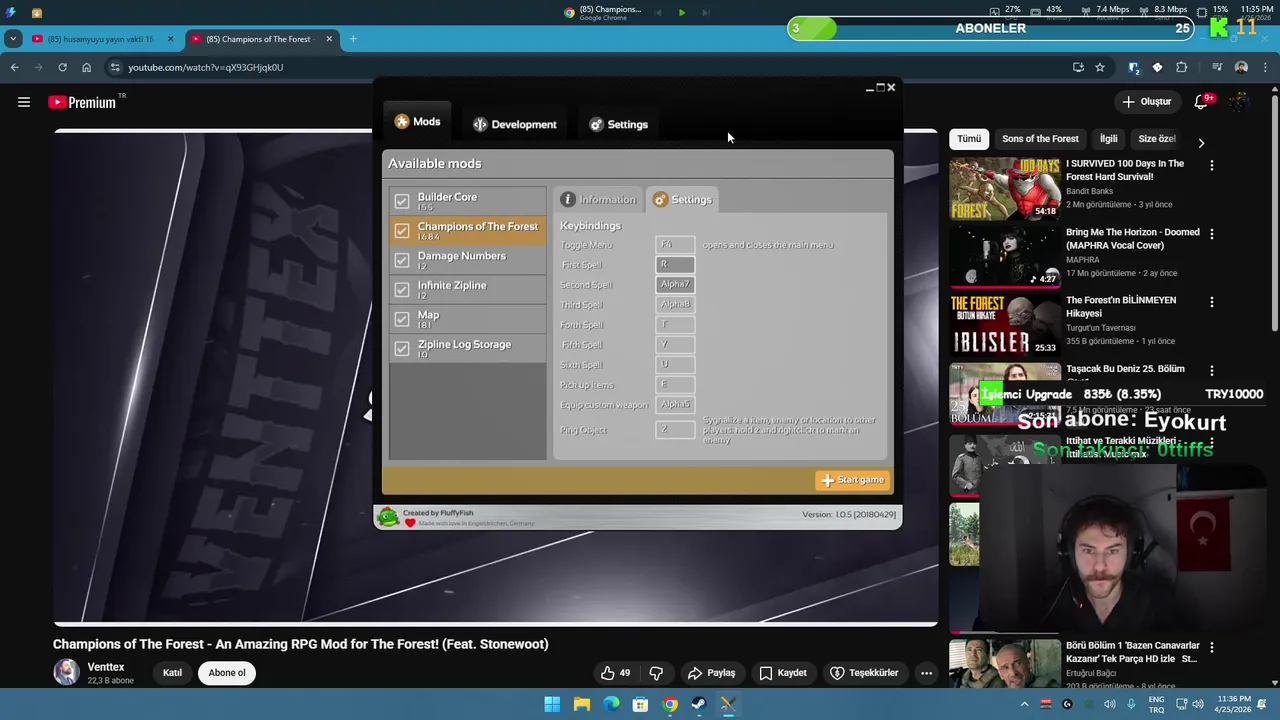Save video with Kaydet button

tap(782, 673)
